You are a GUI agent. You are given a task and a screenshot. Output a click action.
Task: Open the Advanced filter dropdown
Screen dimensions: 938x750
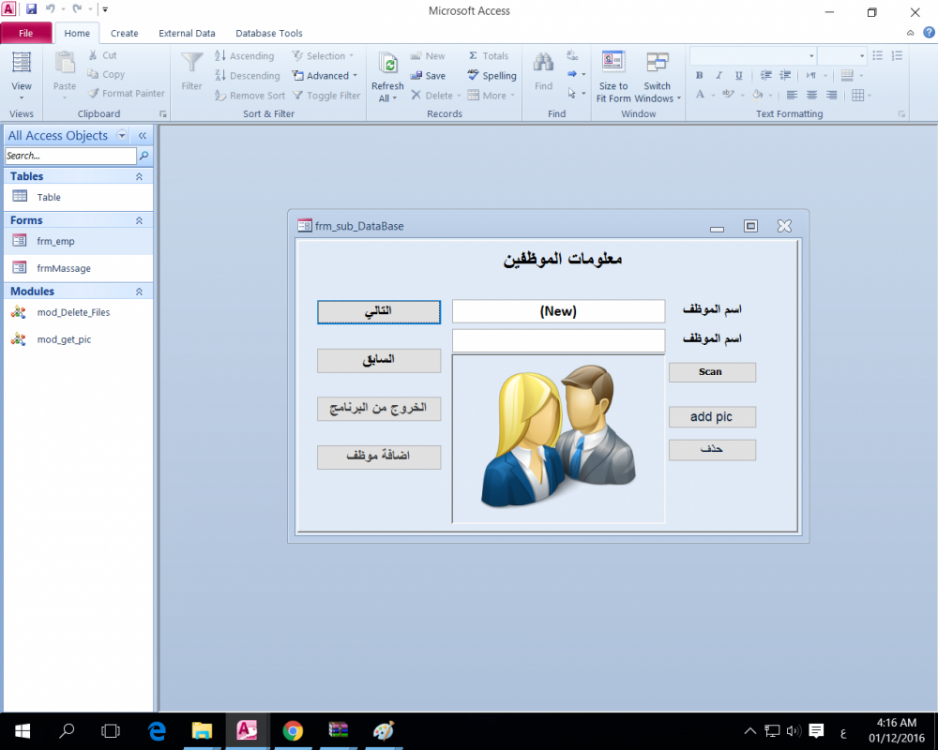[x=325, y=75]
